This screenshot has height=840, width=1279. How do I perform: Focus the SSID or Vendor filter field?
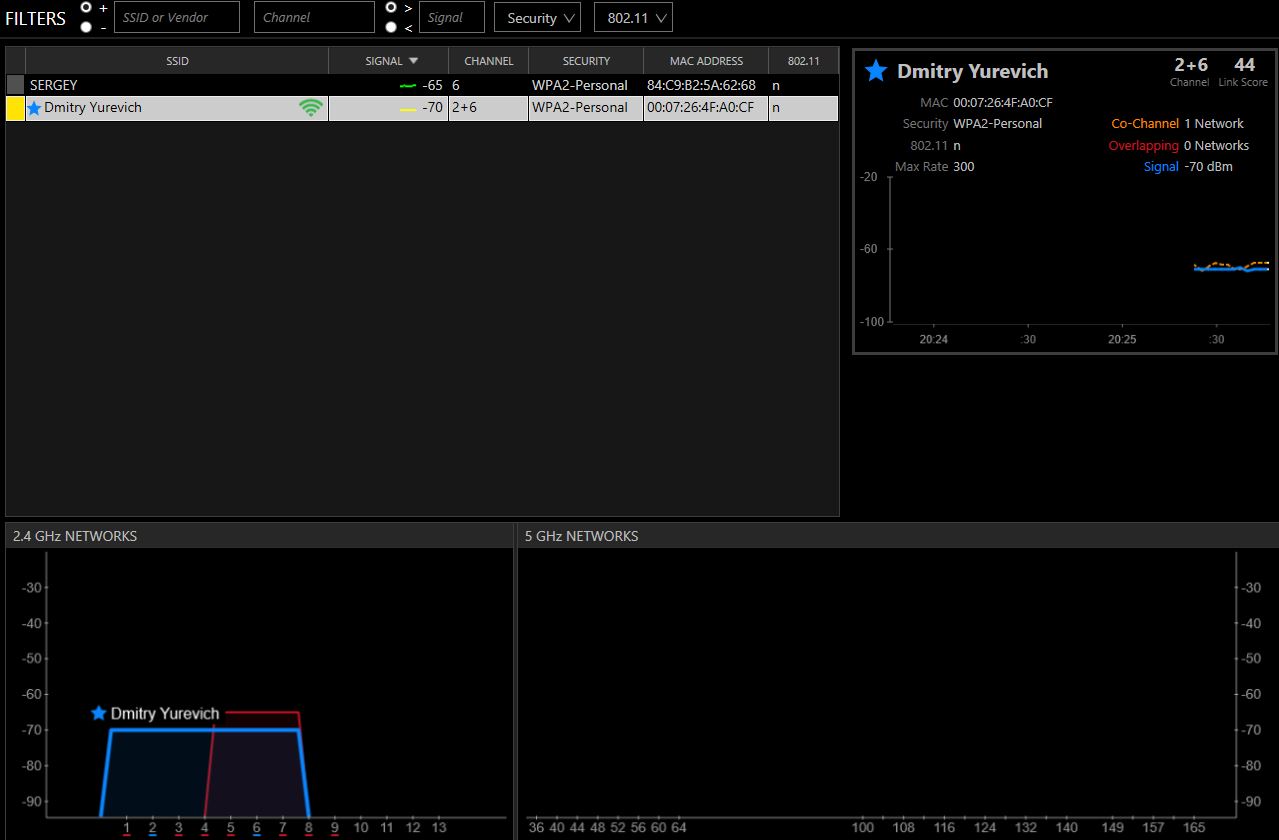[177, 18]
